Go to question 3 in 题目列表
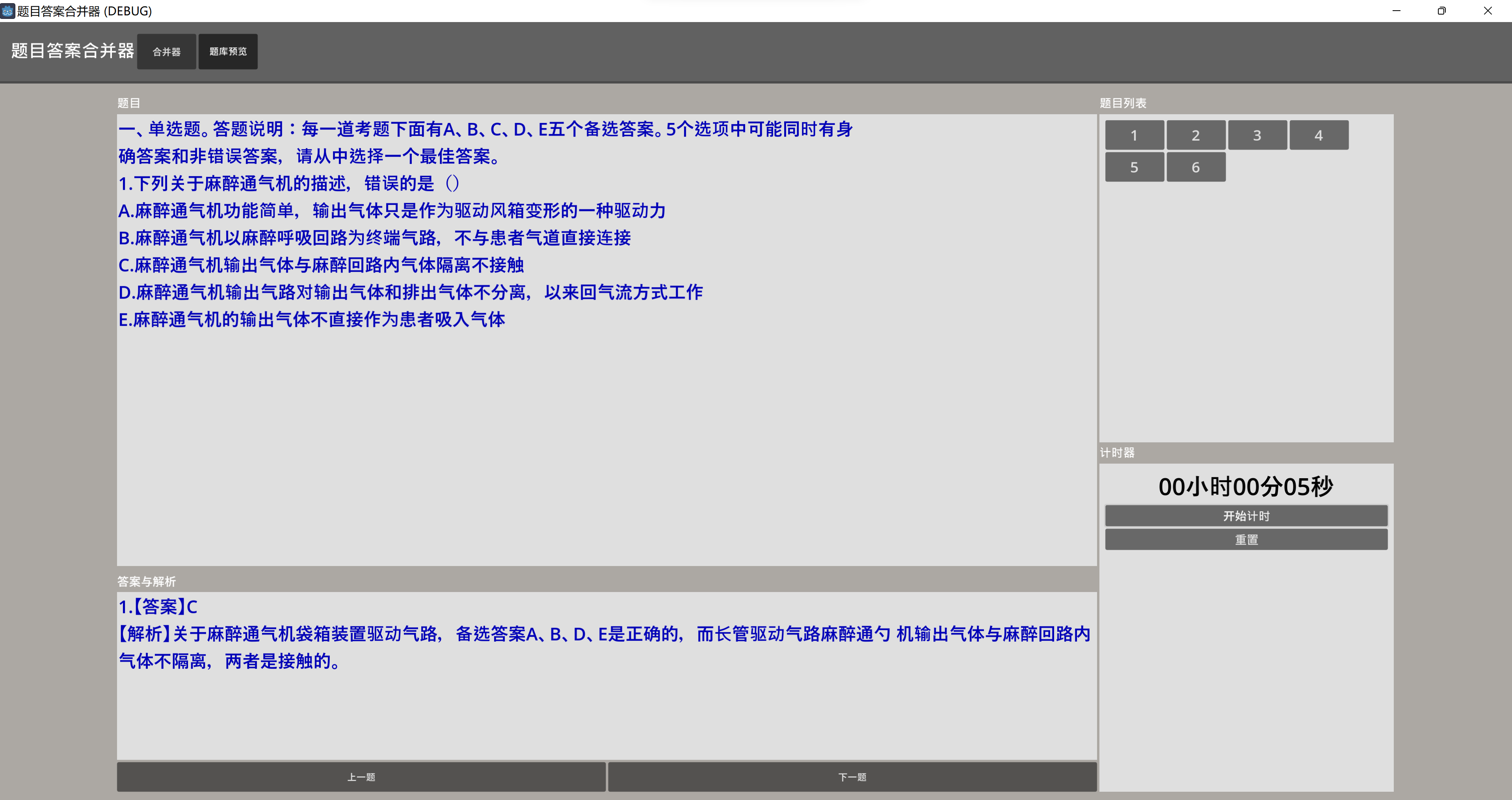The height and width of the screenshot is (800, 1512). 1257,135
